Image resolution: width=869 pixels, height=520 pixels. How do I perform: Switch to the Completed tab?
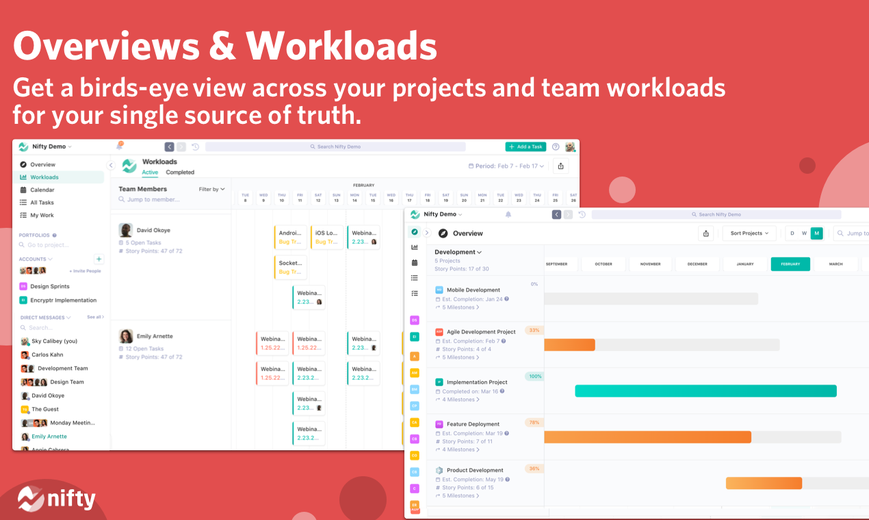pyautogui.click(x=180, y=172)
